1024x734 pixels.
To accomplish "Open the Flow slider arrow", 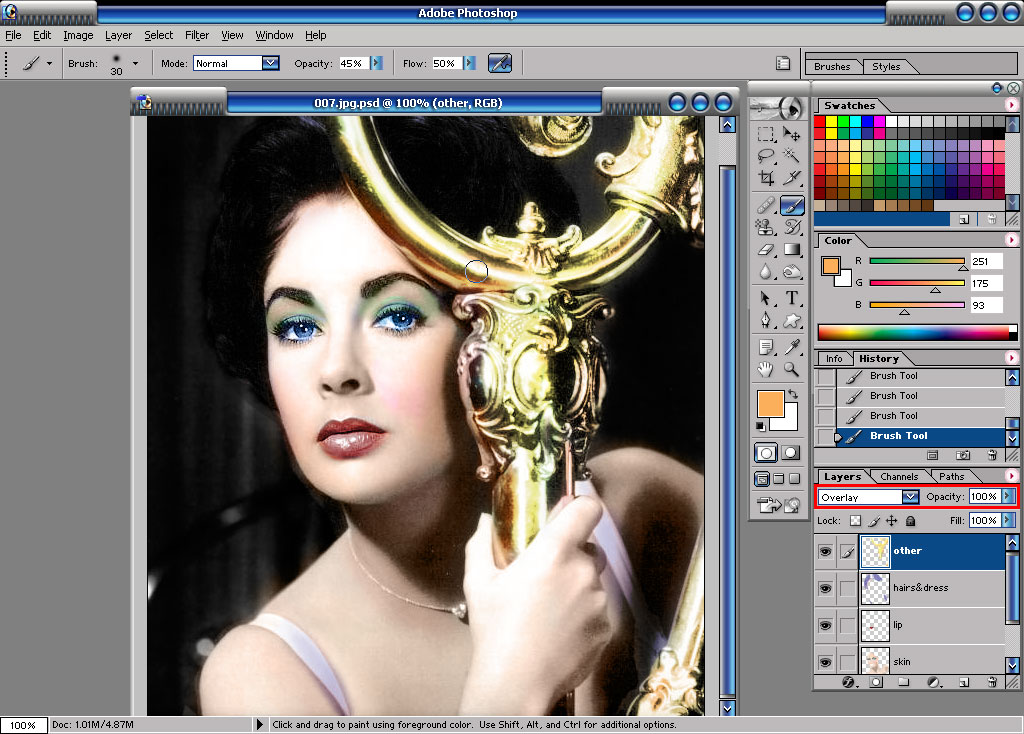I will pos(469,63).
